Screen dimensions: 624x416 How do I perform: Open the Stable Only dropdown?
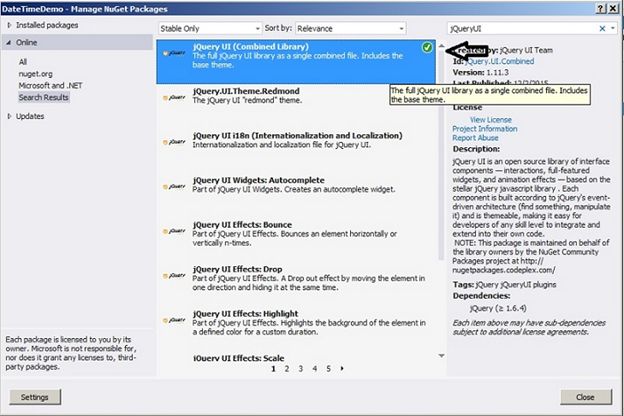pyautogui.click(x=210, y=28)
